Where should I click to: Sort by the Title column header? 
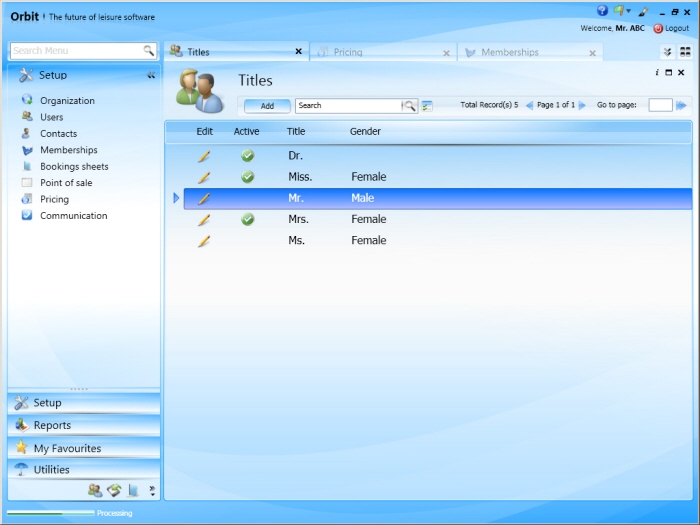click(296, 131)
